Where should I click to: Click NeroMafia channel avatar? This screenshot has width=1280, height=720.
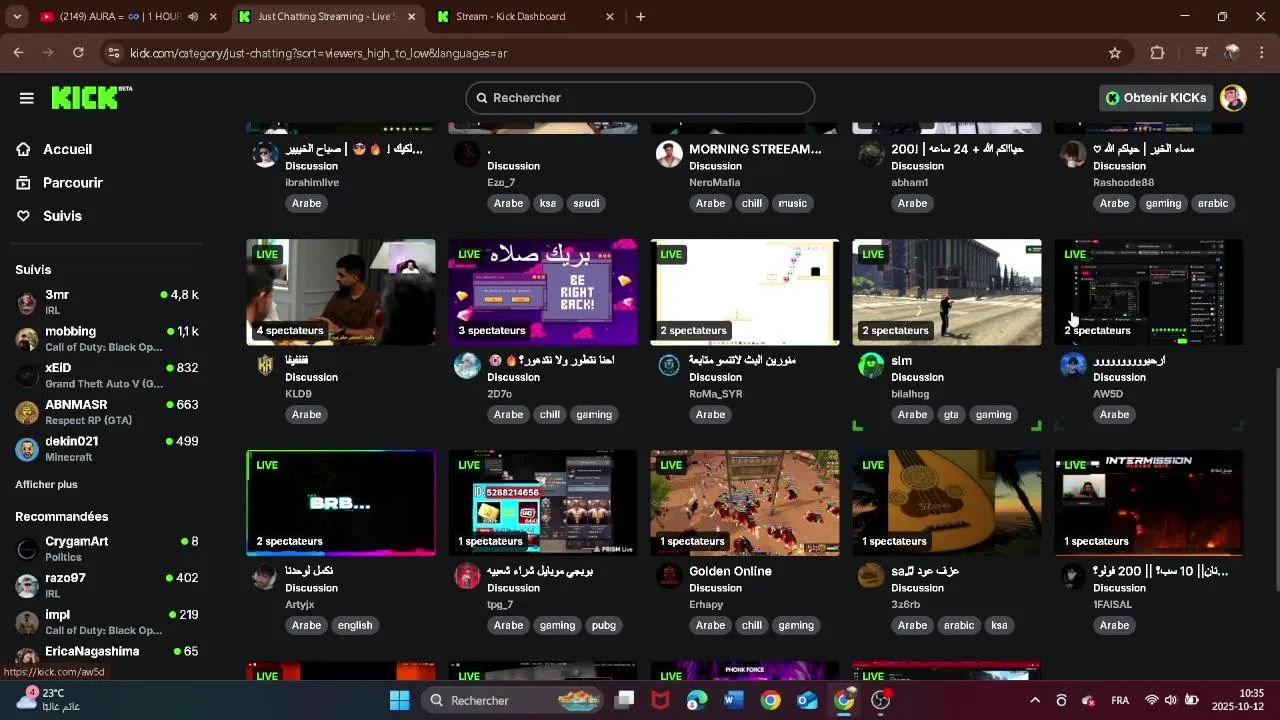(x=669, y=154)
